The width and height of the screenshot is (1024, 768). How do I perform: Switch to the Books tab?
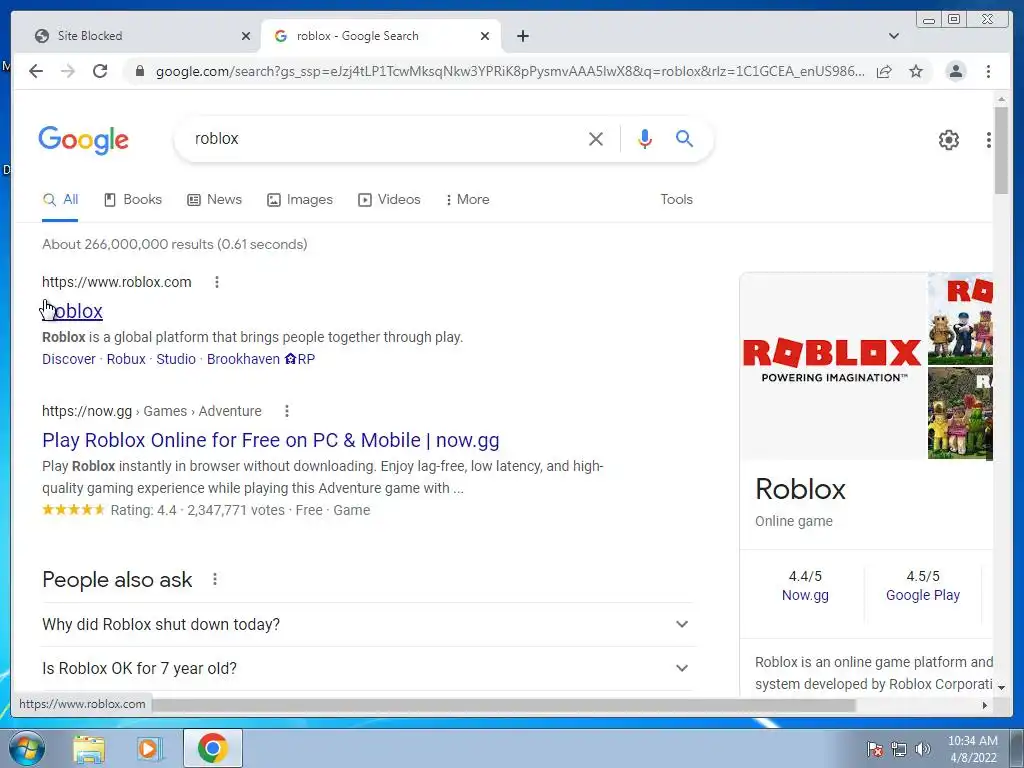[133, 200]
